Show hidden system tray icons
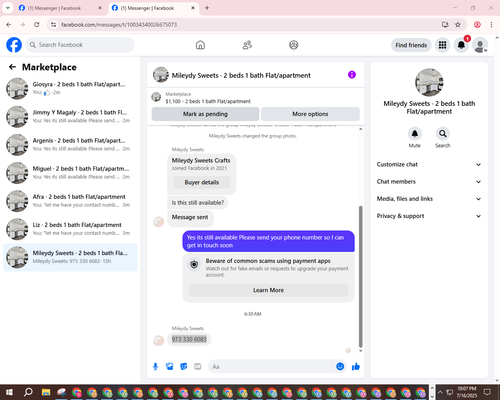The height and width of the screenshot is (400, 500). (440, 392)
